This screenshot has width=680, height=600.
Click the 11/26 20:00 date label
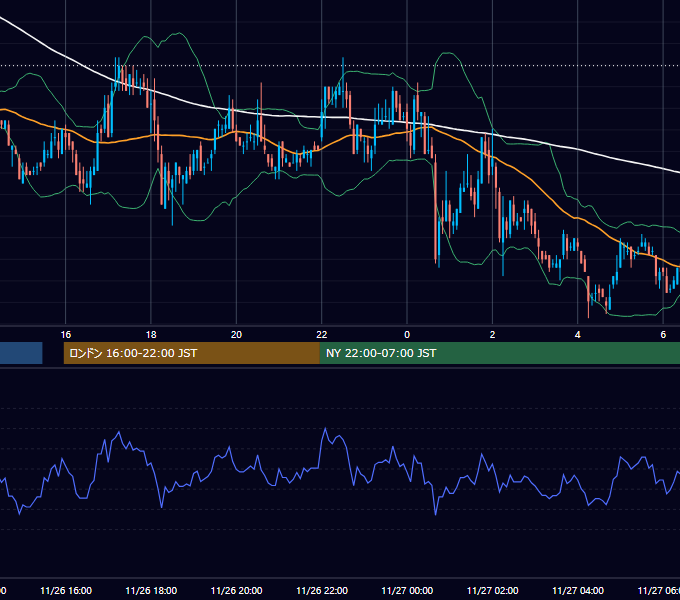click(236, 591)
